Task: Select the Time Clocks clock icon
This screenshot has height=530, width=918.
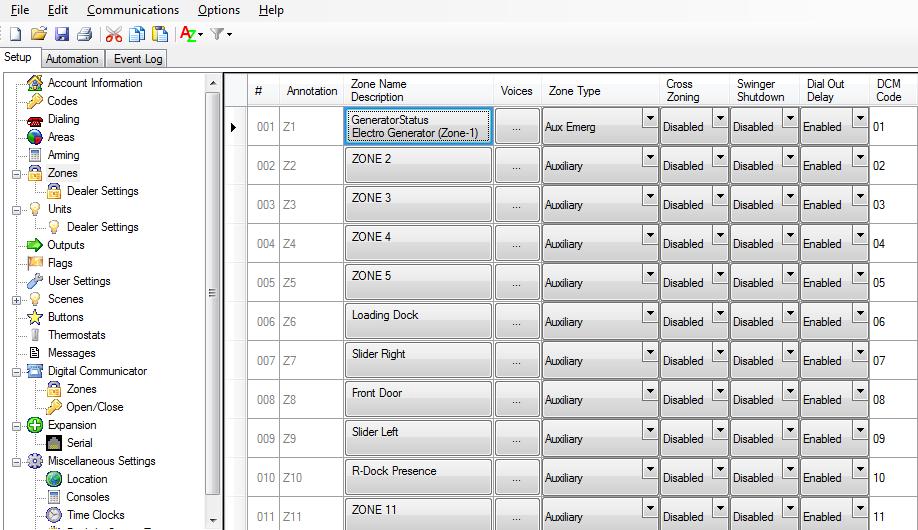Action: [54, 515]
